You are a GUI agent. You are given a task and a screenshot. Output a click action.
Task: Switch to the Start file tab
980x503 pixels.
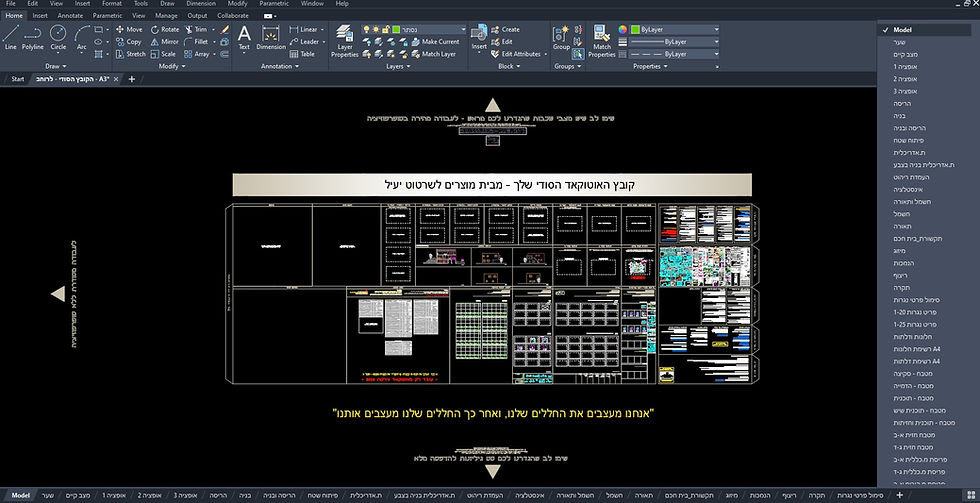(18, 79)
